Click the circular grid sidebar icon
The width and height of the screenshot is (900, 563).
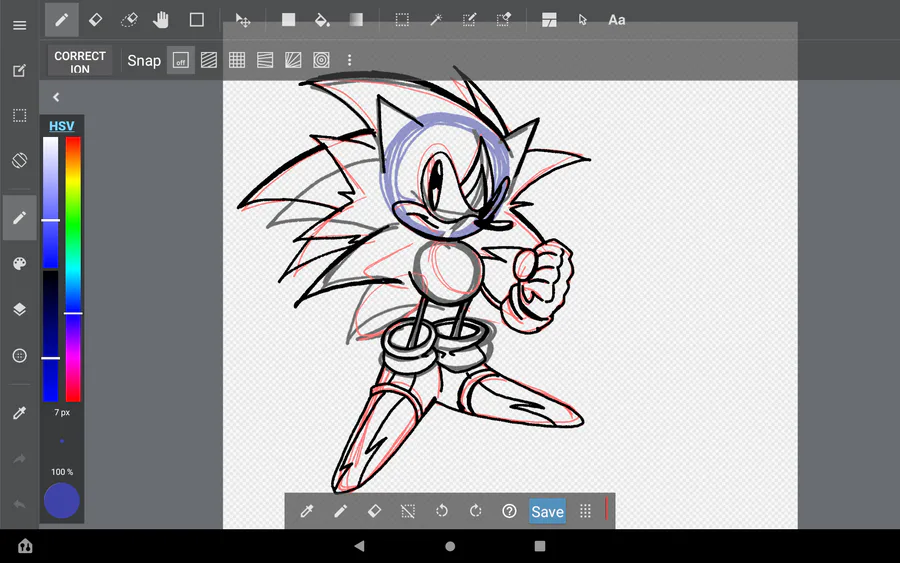20,356
